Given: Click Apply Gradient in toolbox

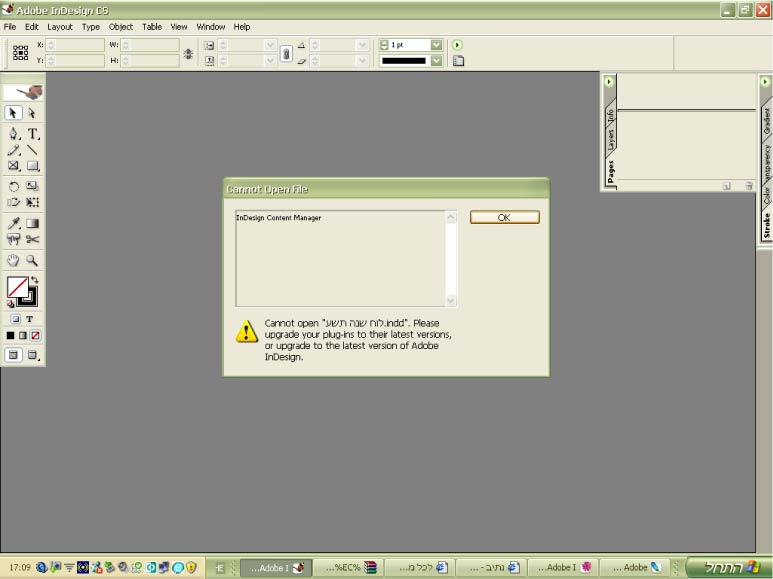Looking at the screenshot, I should pos(23,335).
